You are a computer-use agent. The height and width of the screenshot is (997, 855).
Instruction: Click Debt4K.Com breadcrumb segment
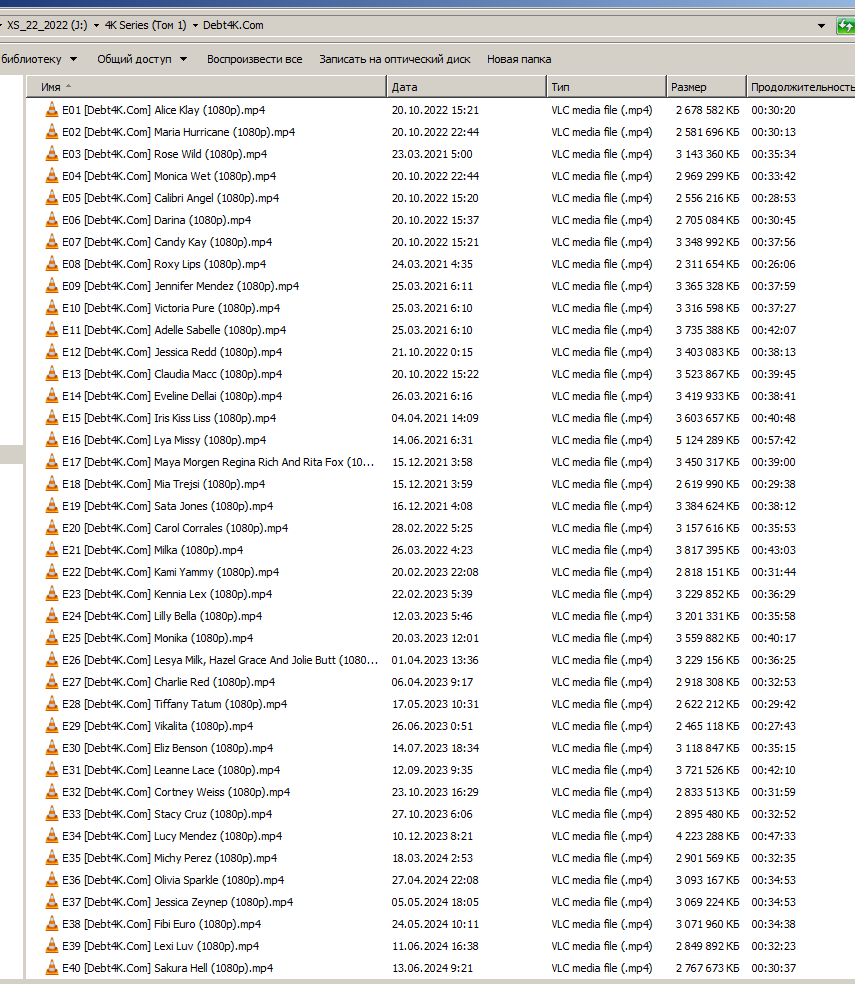233,25
